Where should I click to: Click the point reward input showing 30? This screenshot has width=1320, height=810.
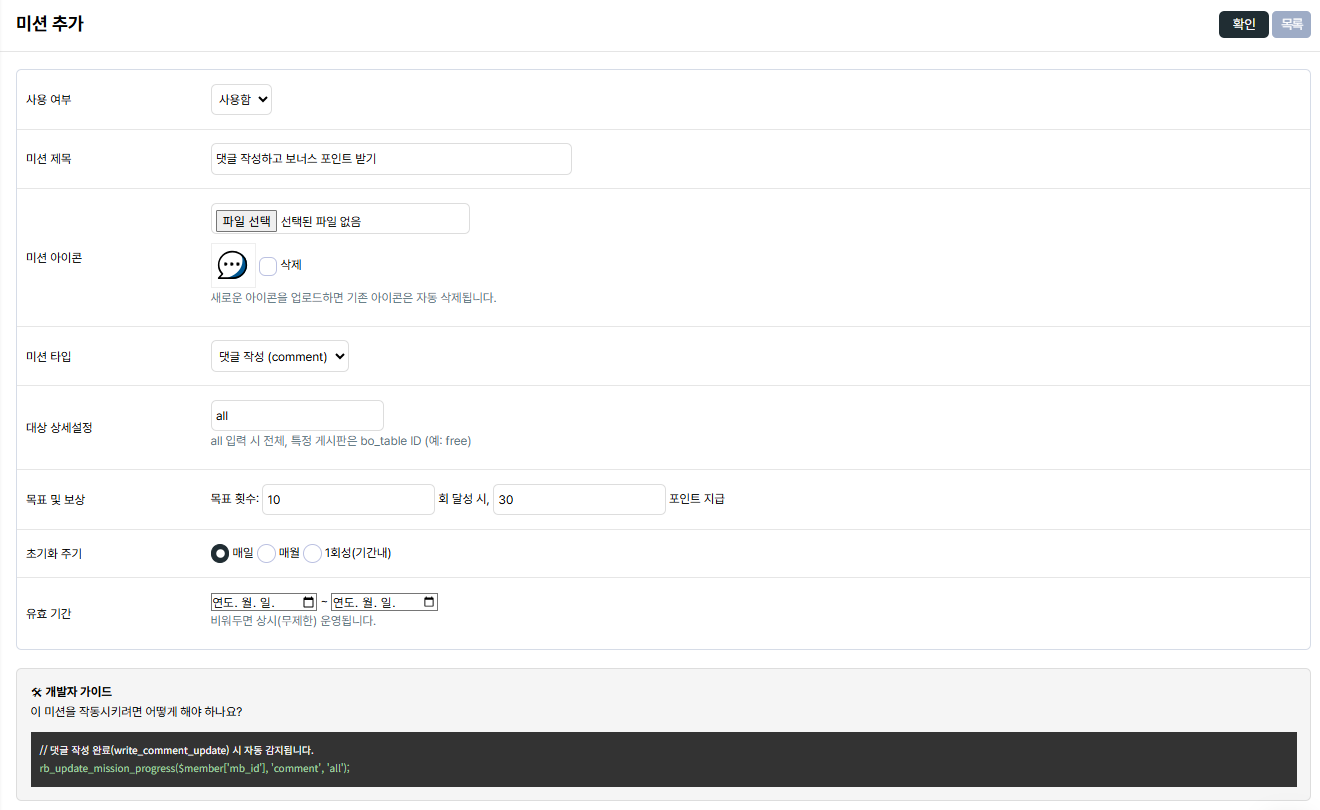tap(579, 499)
